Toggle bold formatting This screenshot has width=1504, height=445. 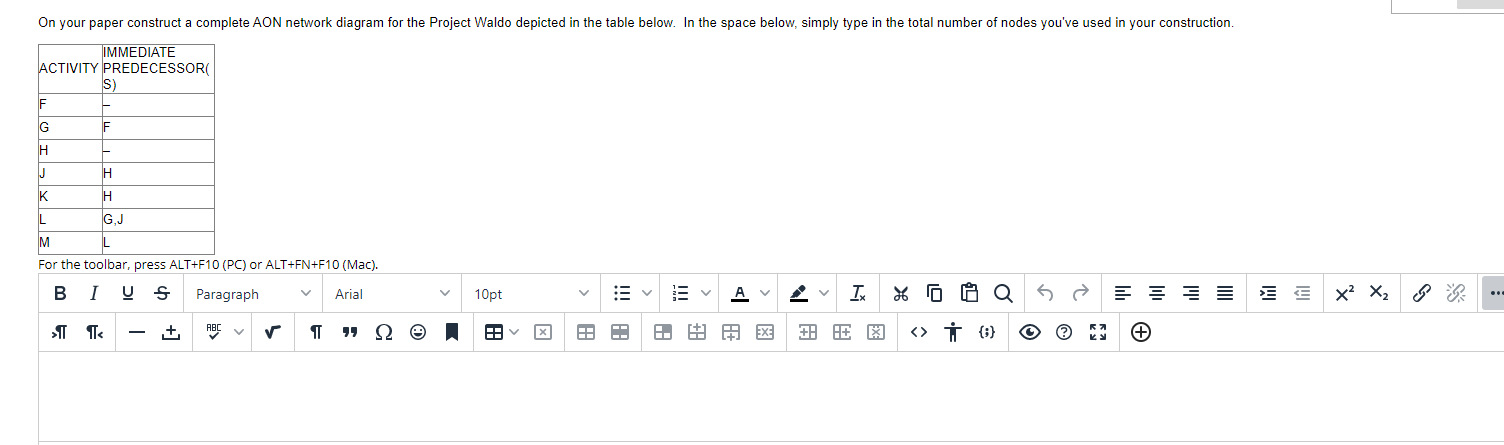pos(60,294)
